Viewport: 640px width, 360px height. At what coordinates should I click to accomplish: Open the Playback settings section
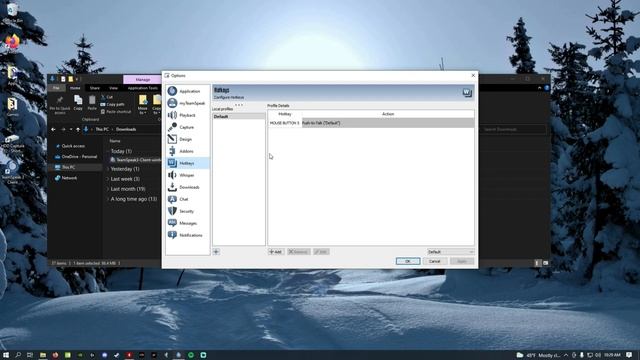click(x=188, y=115)
